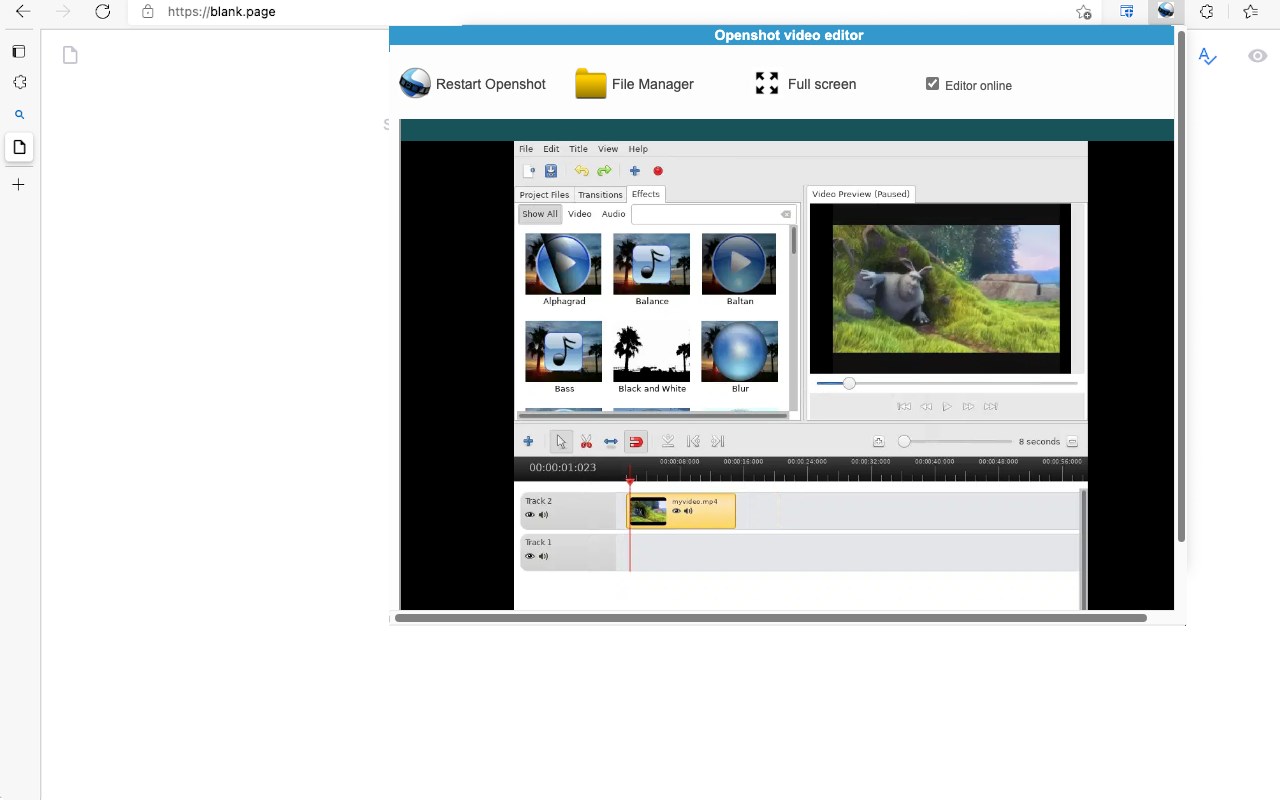1280x800 pixels.
Task: Click the File Manager label
Action: pos(653,84)
